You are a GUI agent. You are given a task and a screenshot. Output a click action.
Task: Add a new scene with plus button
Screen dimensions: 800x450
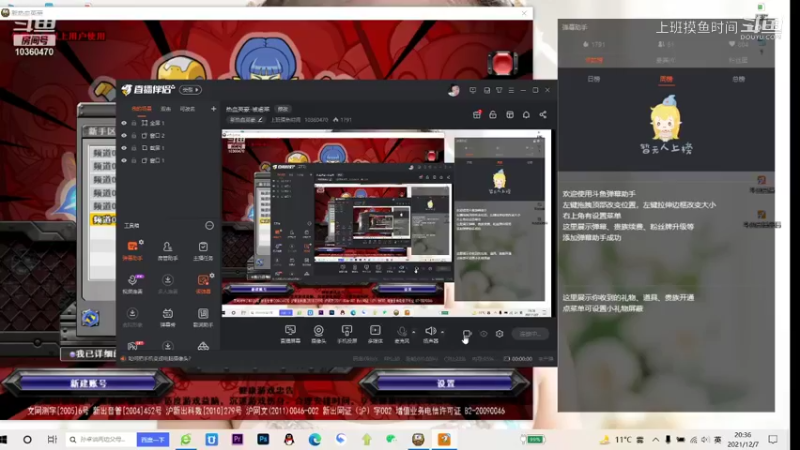pos(213,109)
